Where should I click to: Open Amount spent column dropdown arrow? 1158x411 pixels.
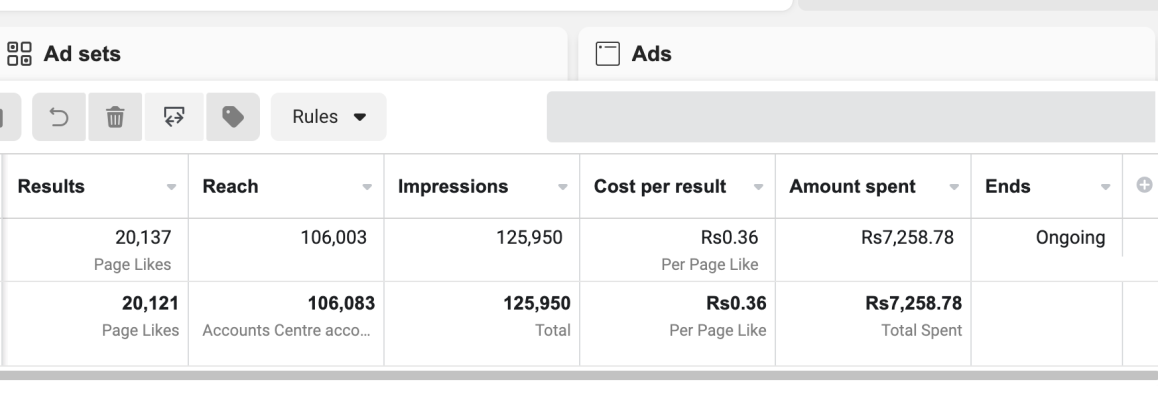tap(954, 187)
